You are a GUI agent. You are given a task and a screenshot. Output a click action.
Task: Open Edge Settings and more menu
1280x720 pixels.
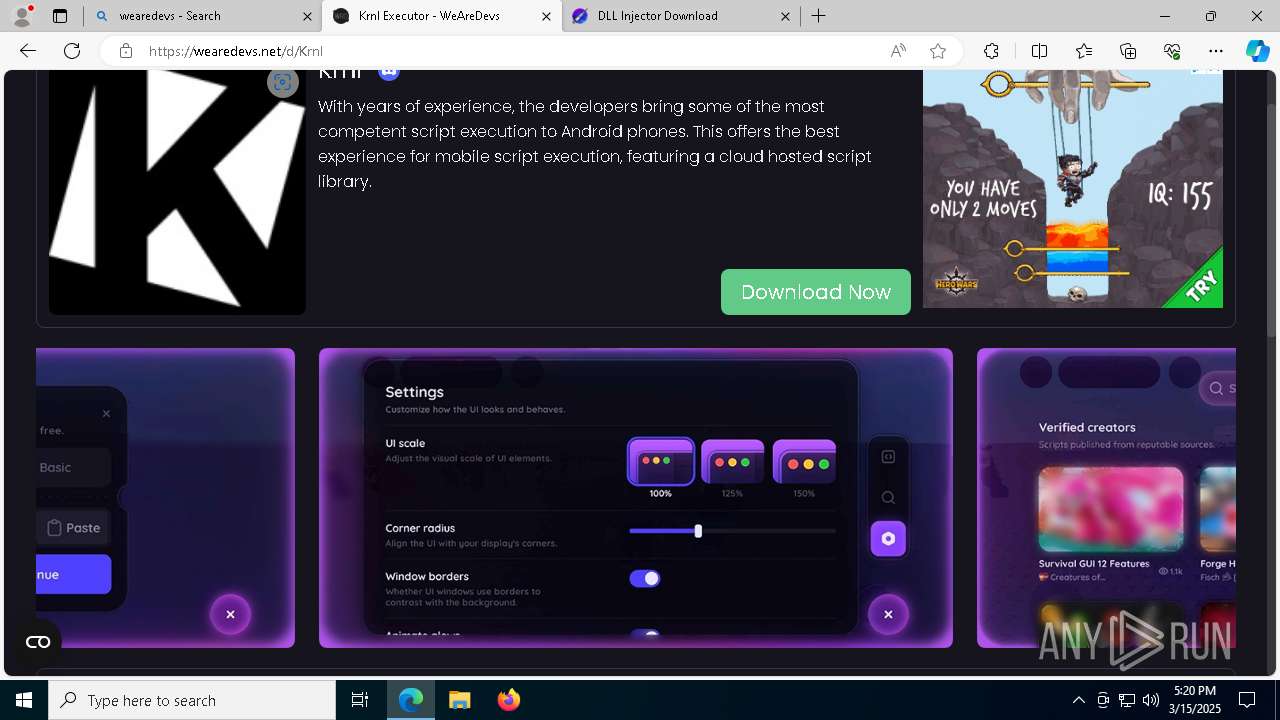coord(1216,51)
